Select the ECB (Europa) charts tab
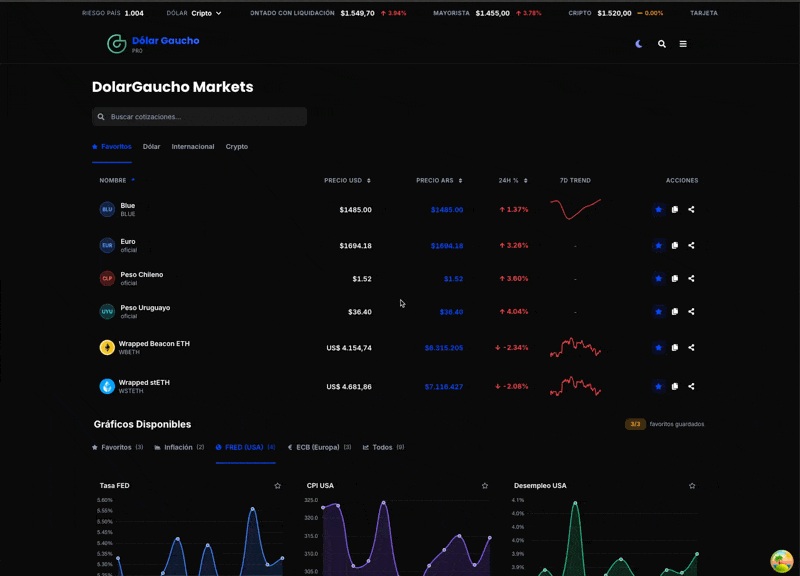800x576 pixels. 318,447
